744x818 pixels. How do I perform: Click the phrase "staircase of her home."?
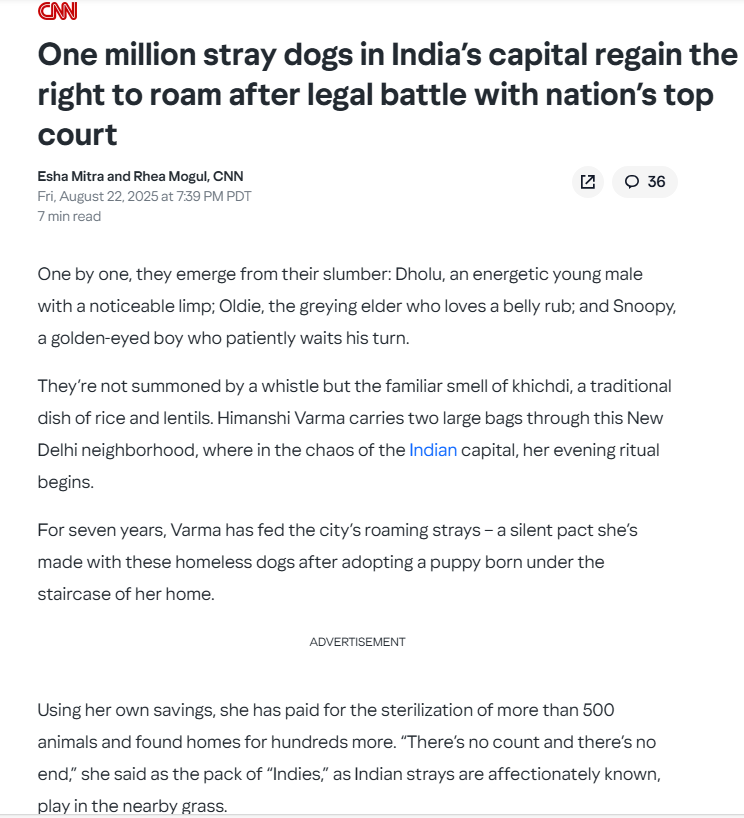(x=126, y=594)
